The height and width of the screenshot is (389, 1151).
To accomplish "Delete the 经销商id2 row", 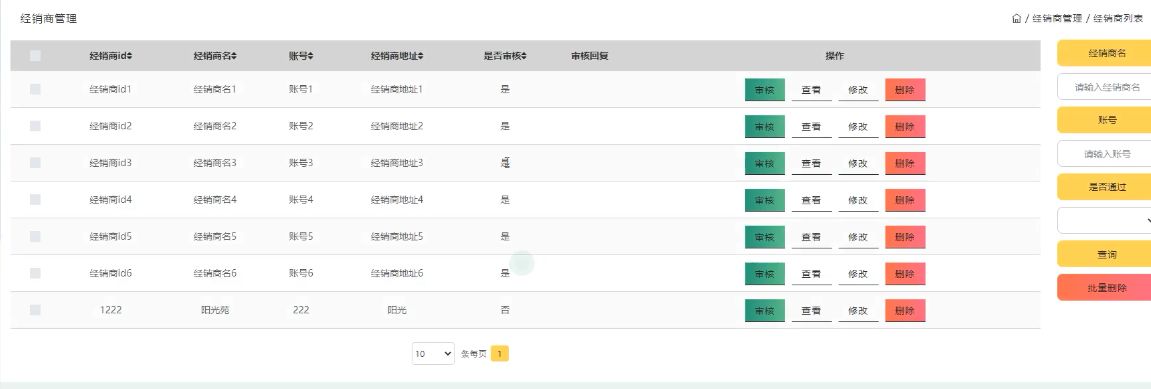I will [x=905, y=126].
